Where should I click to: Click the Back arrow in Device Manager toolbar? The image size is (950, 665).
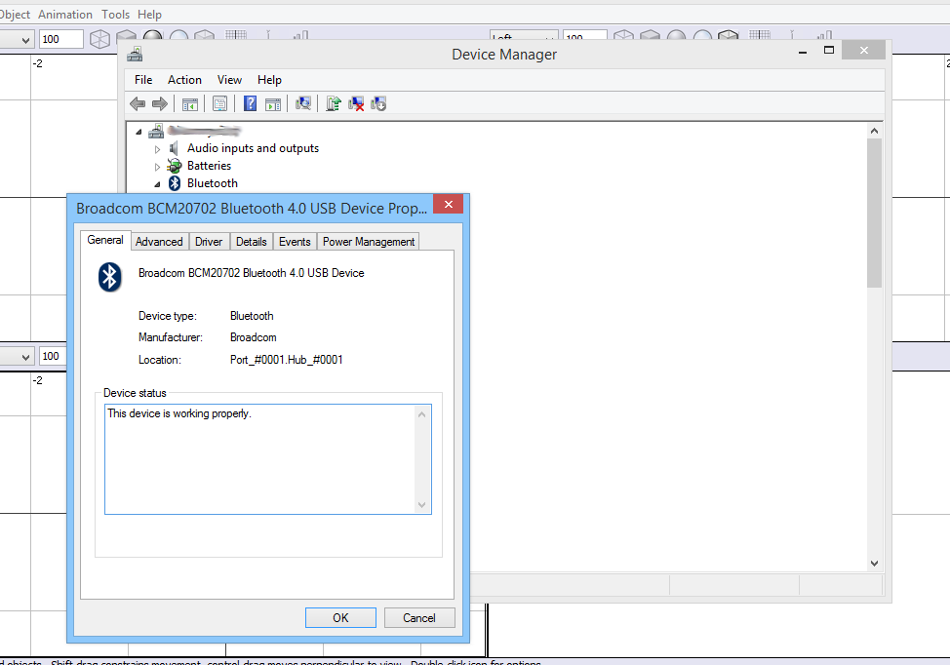tap(138, 104)
